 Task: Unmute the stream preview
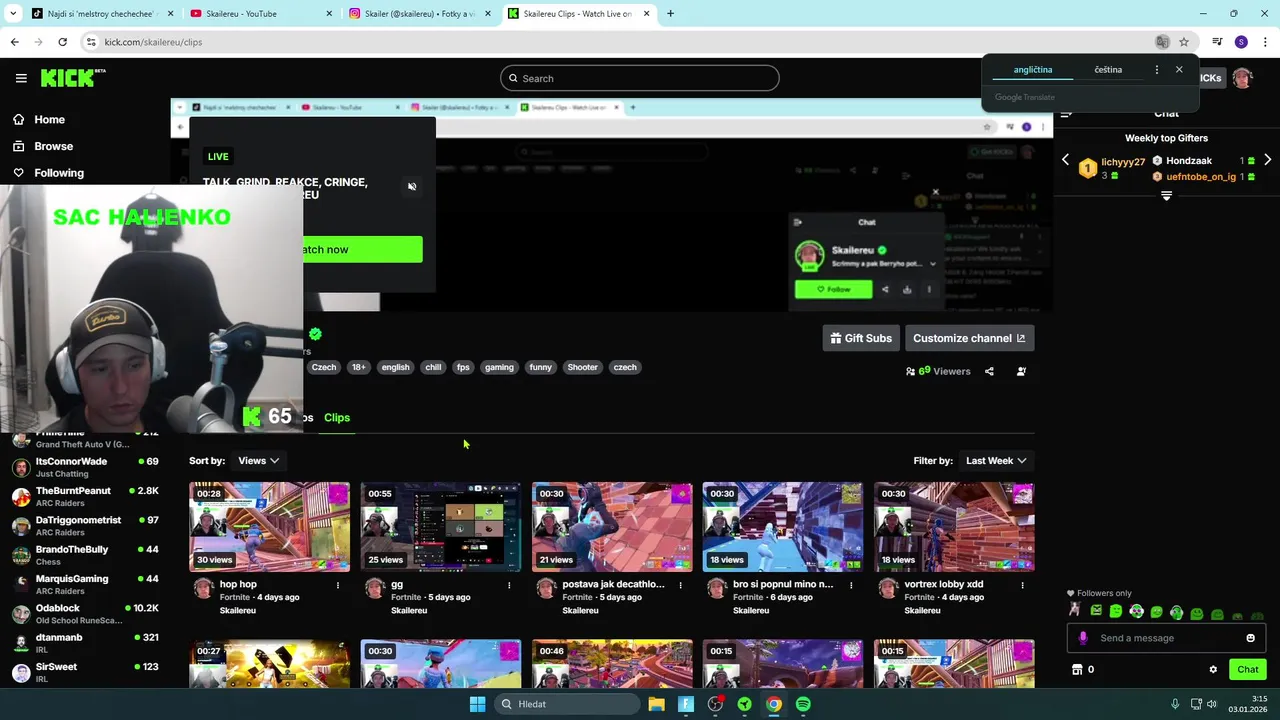412,187
